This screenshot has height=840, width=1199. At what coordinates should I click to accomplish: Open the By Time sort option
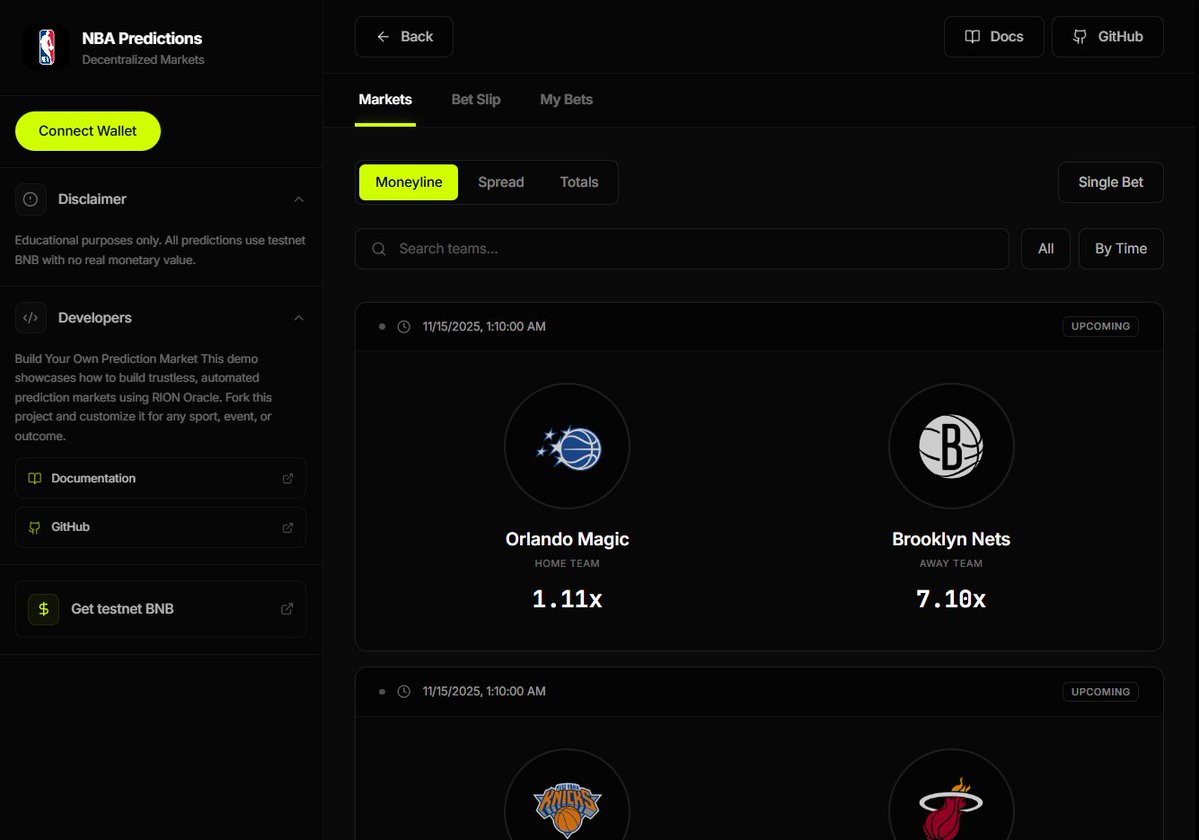pos(1120,249)
